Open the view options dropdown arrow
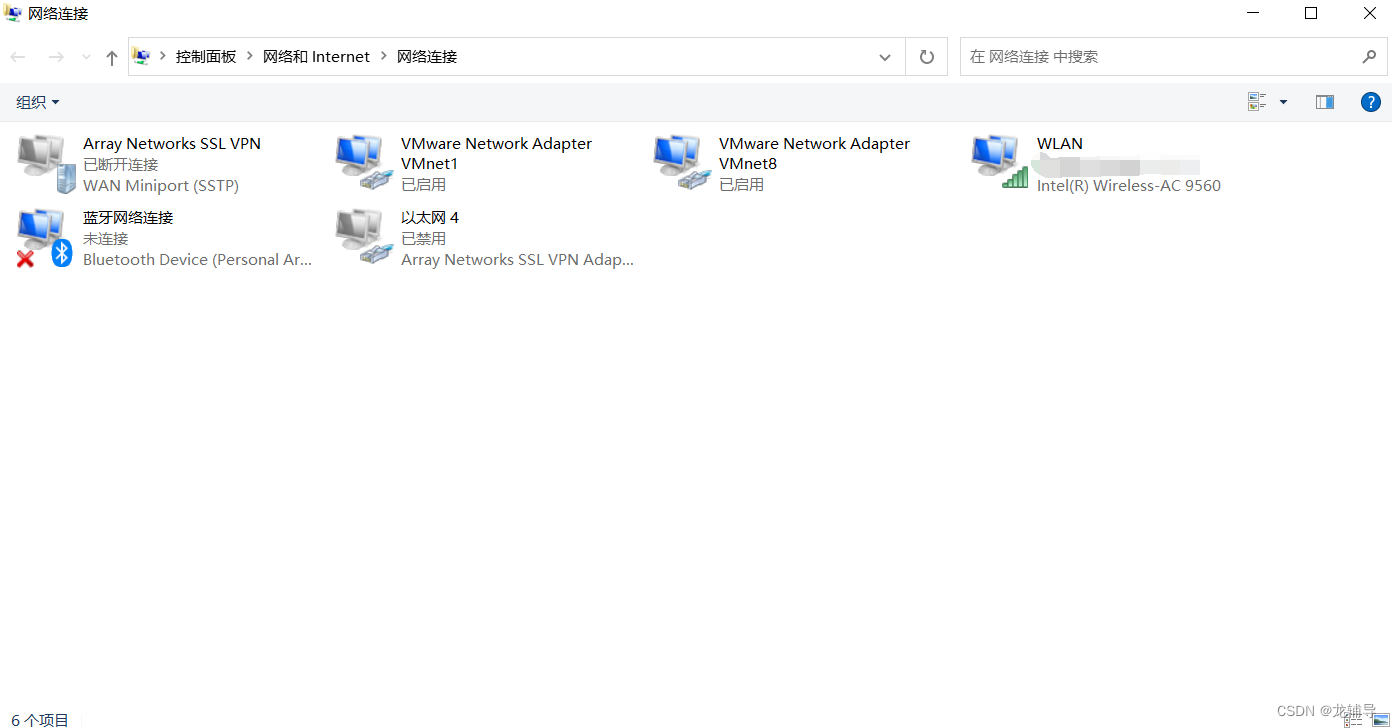The image size is (1392, 728). [1283, 102]
